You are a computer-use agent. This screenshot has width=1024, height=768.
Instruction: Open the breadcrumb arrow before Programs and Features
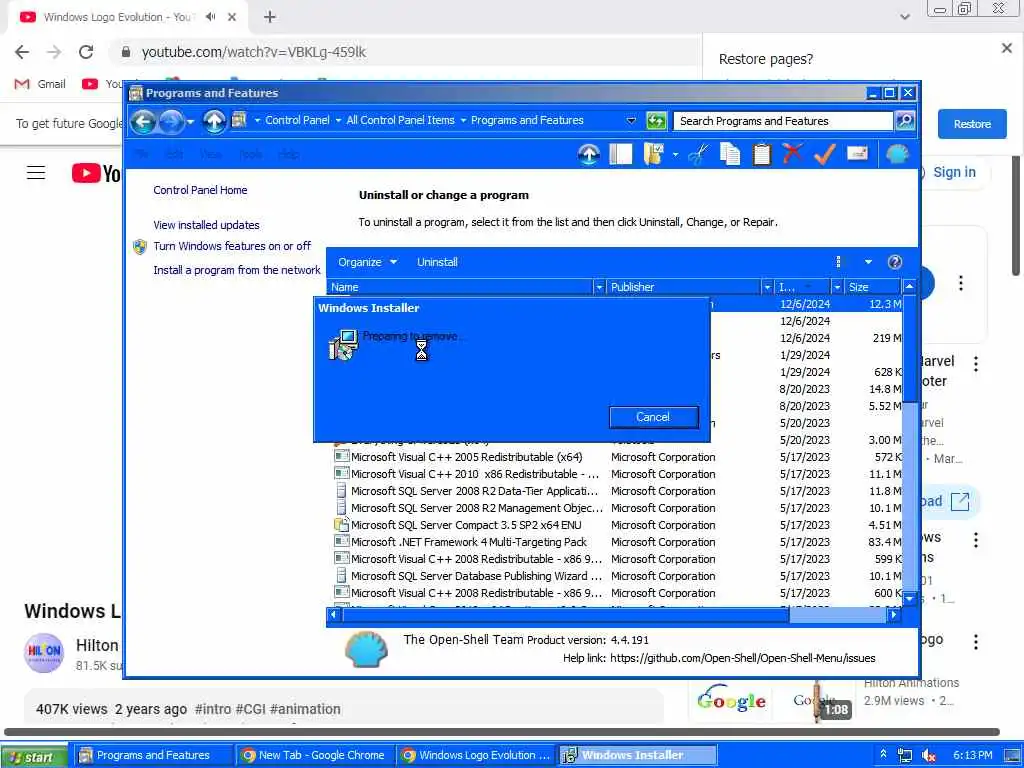coord(463,120)
